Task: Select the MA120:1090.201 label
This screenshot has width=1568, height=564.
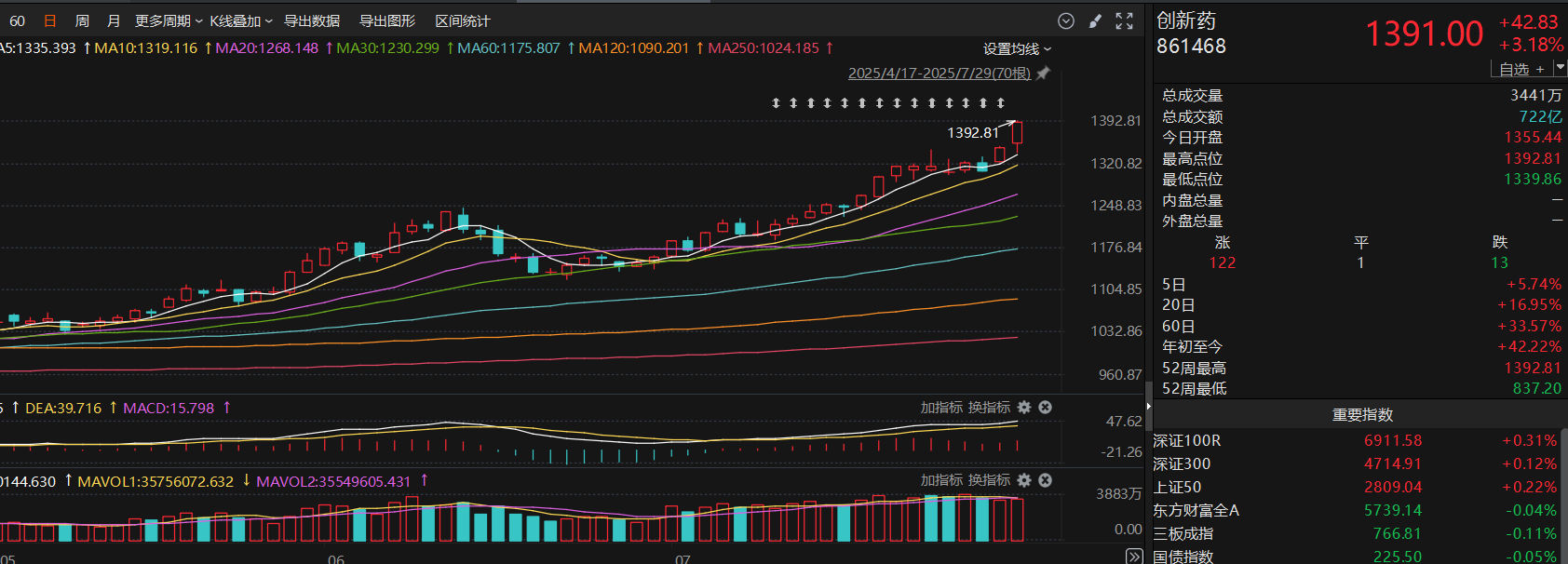Action: (x=634, y=47)
